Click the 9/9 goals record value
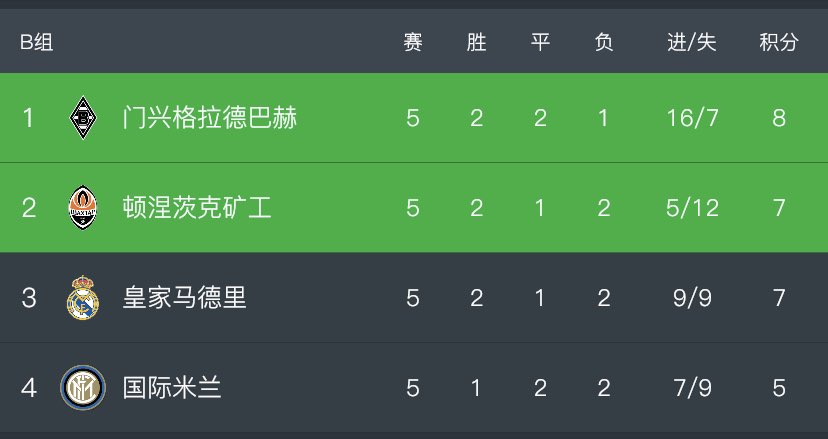 coord(692,298)
